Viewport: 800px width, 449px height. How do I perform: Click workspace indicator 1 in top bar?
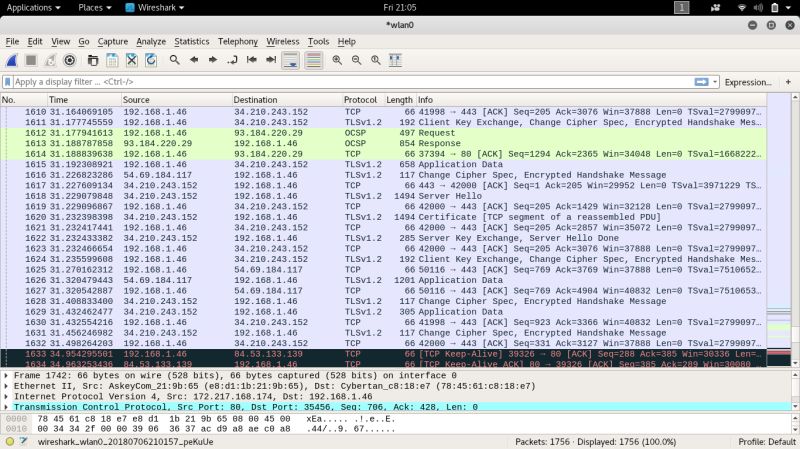682,8
